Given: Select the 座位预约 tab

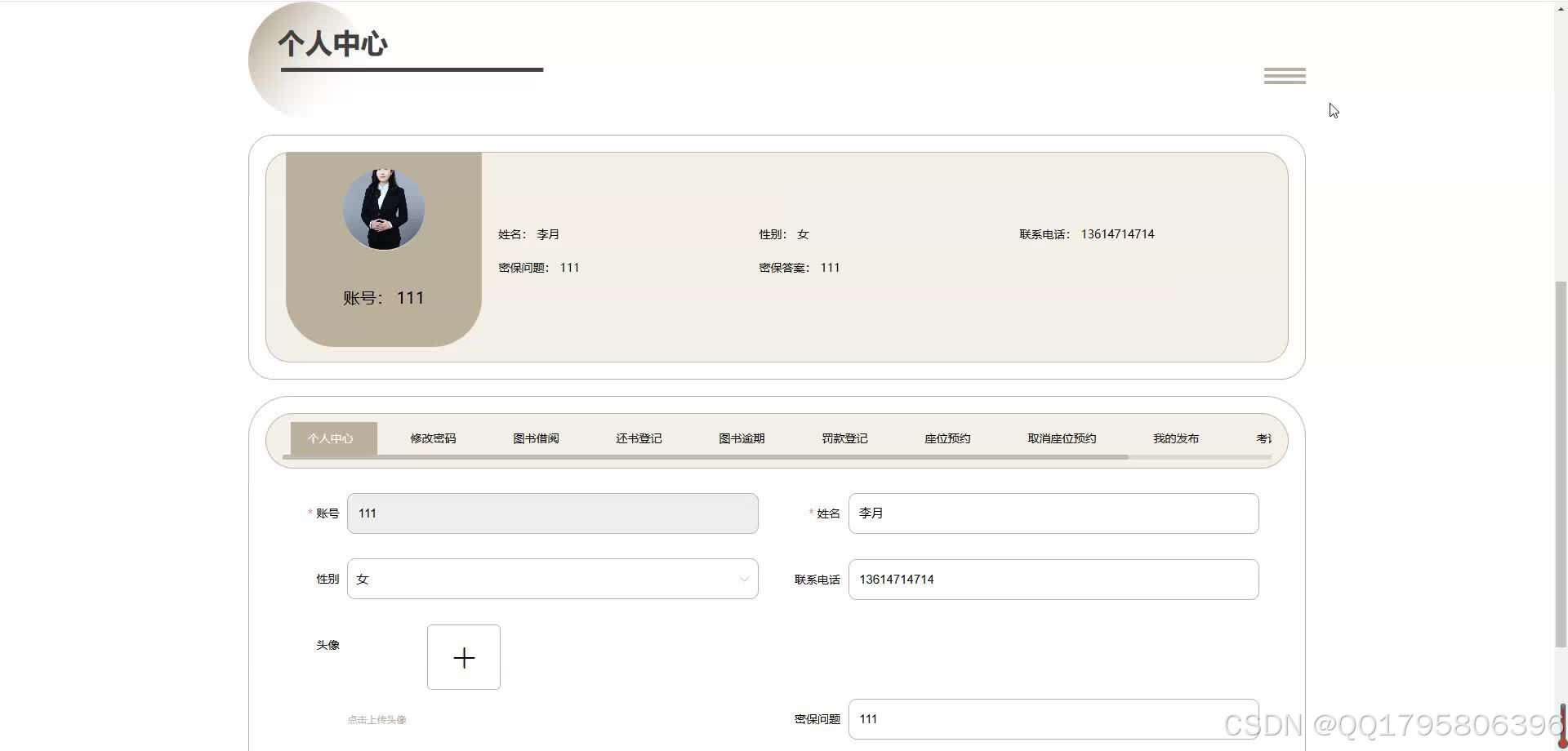Looking at the screenshot, I should point(947,438).
